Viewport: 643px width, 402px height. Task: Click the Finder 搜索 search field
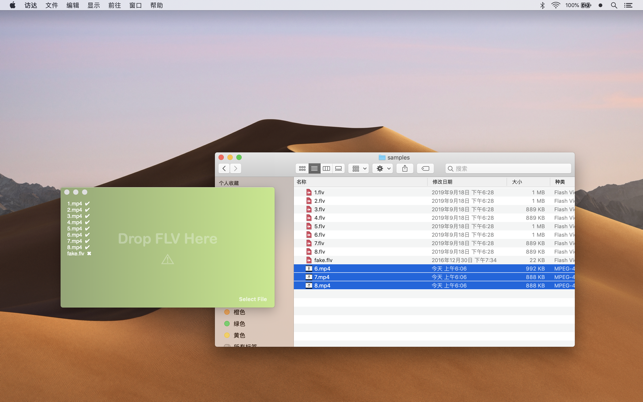coord(508,169)
